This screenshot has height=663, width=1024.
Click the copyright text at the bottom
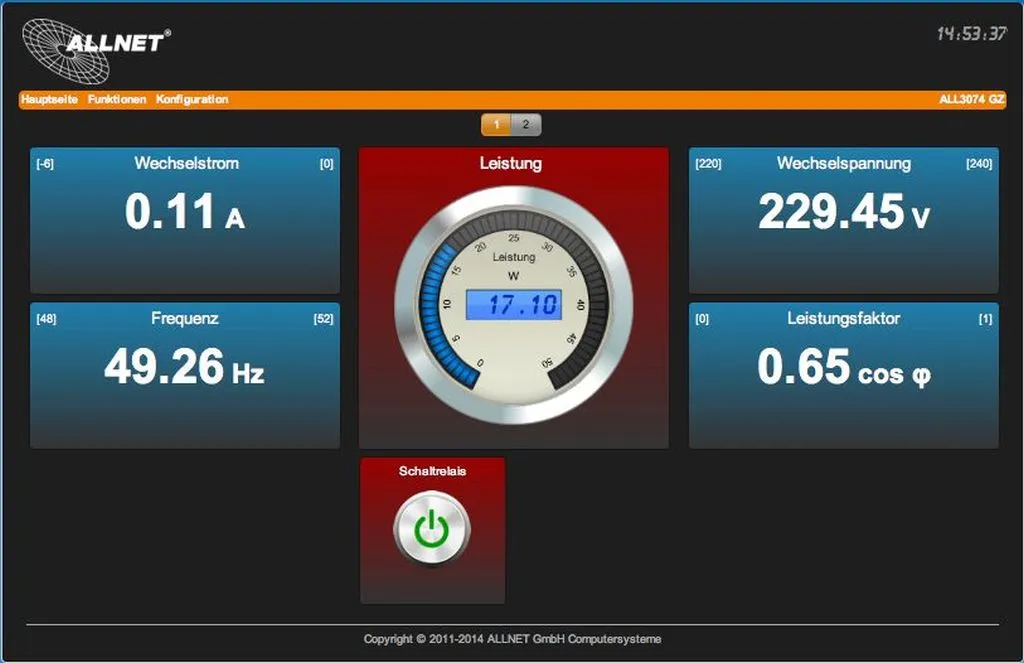pyautogui.click(x=512, y=638)
